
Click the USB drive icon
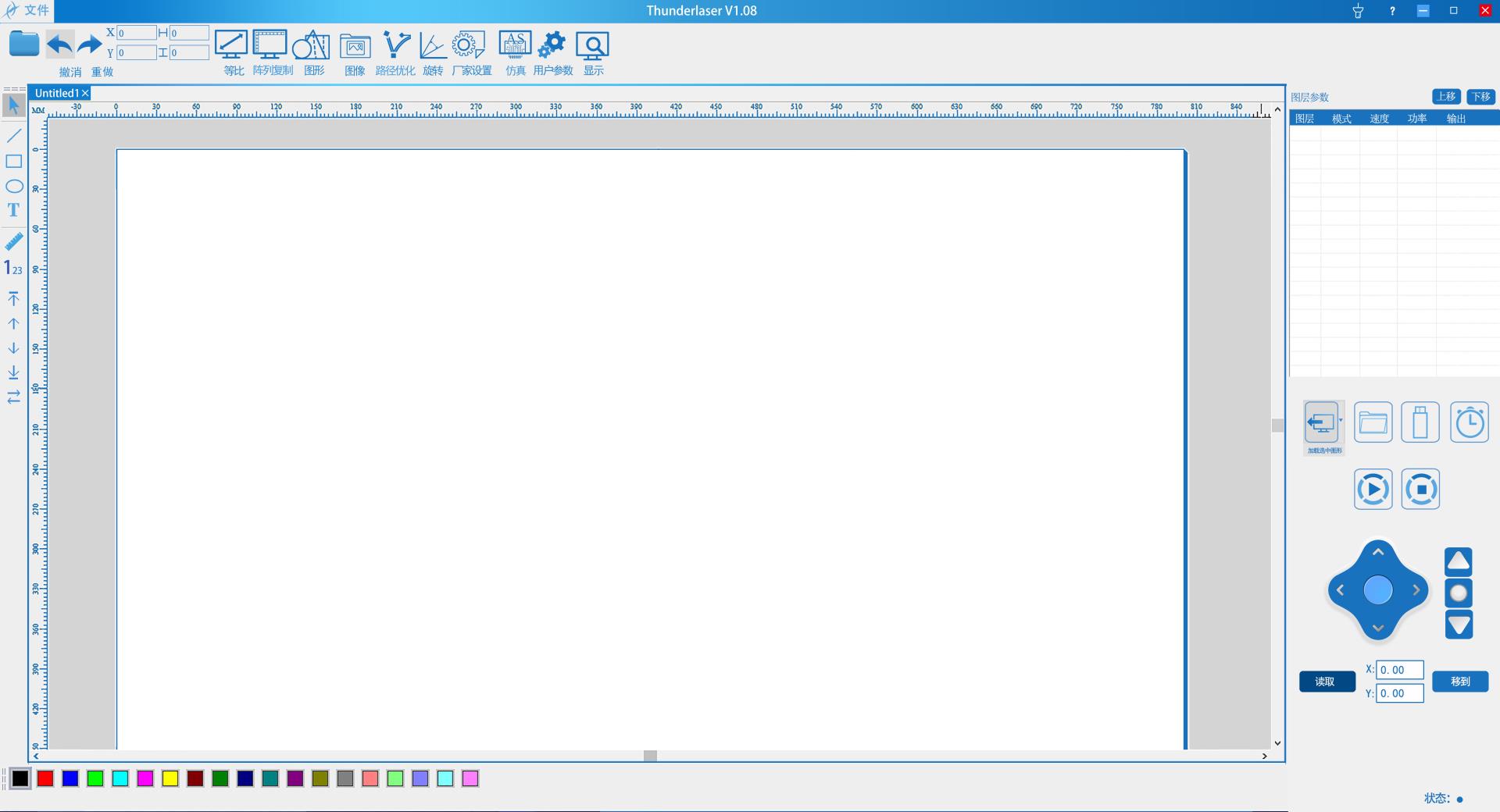coord(1420,422)
